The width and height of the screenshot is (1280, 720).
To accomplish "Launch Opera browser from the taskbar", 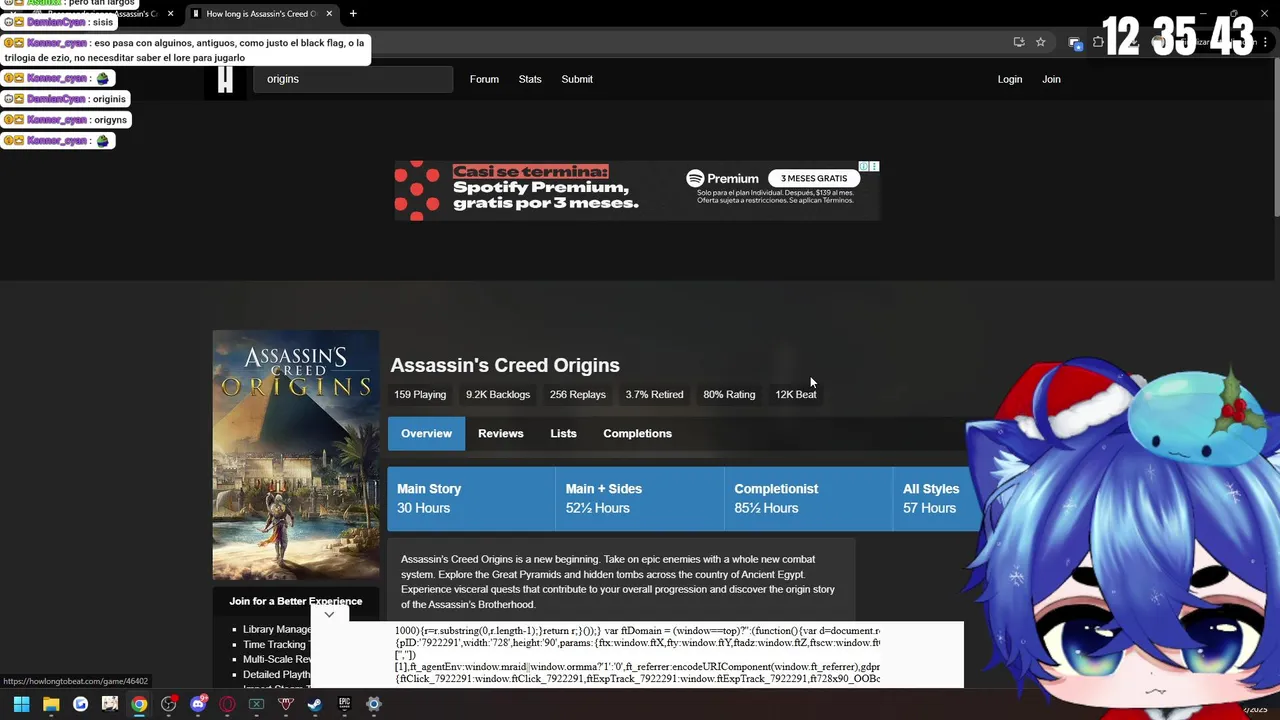I will tap(227, 704).
